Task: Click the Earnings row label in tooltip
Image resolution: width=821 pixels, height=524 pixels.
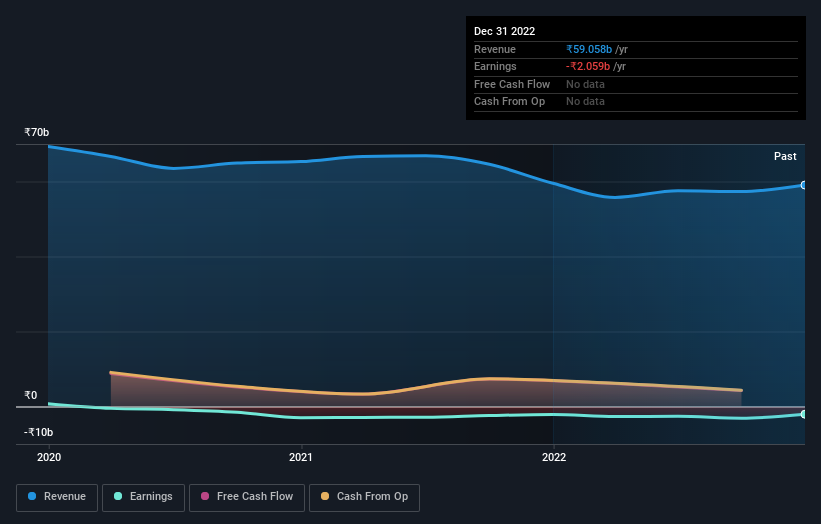Action: click(495, 66)
